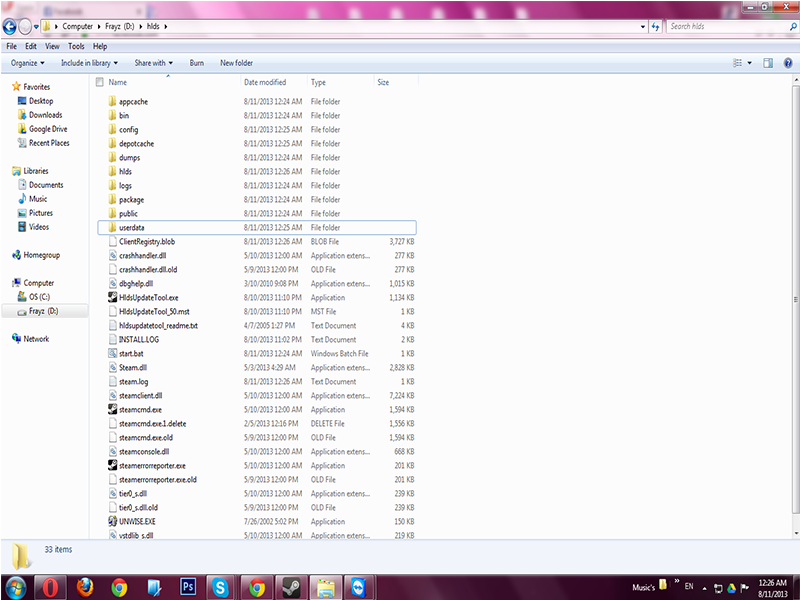Open the View menu
The image size is (800, 600).
click(52, 46)
